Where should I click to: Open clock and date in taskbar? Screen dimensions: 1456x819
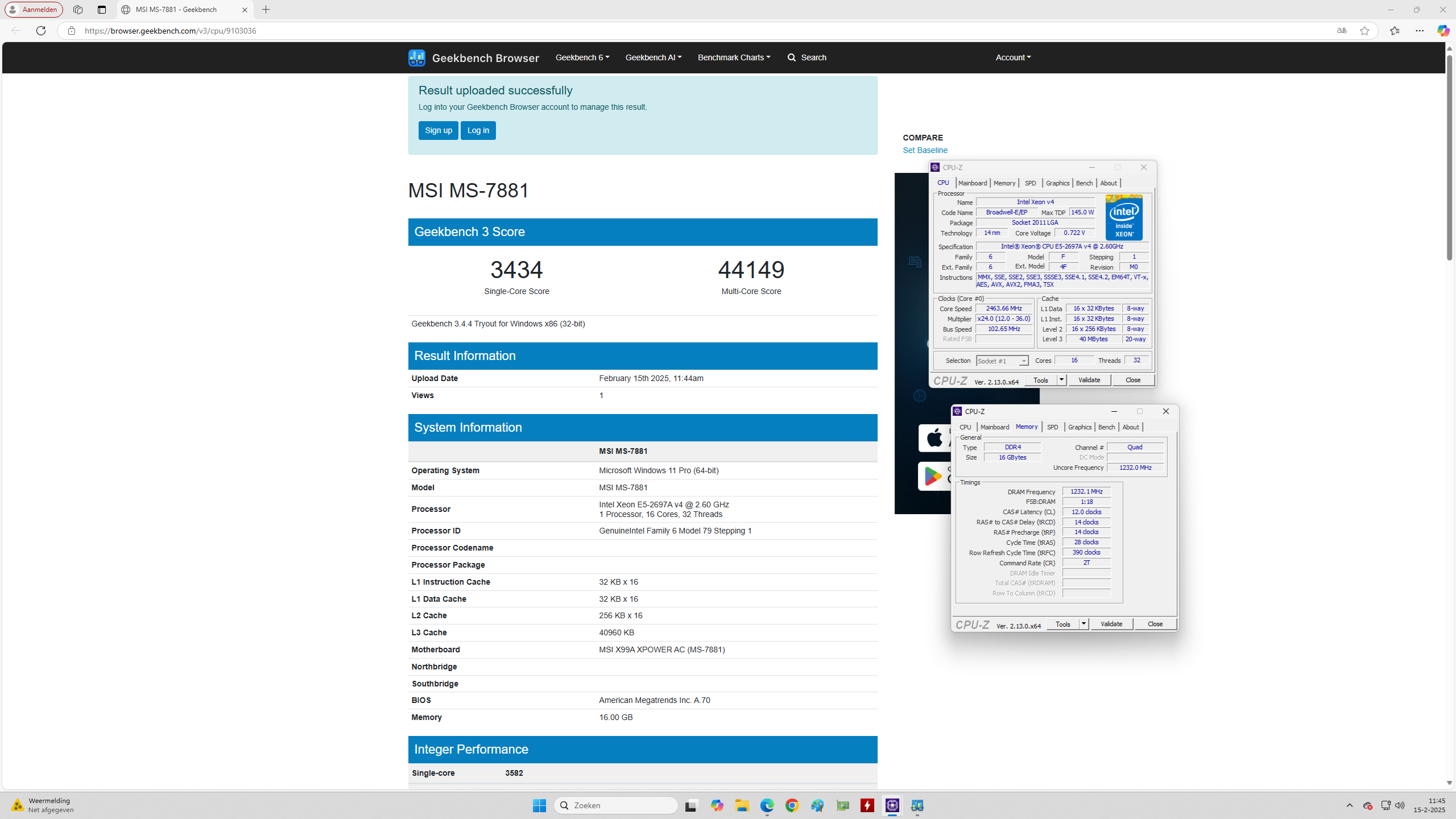(x=1429, y=805)
